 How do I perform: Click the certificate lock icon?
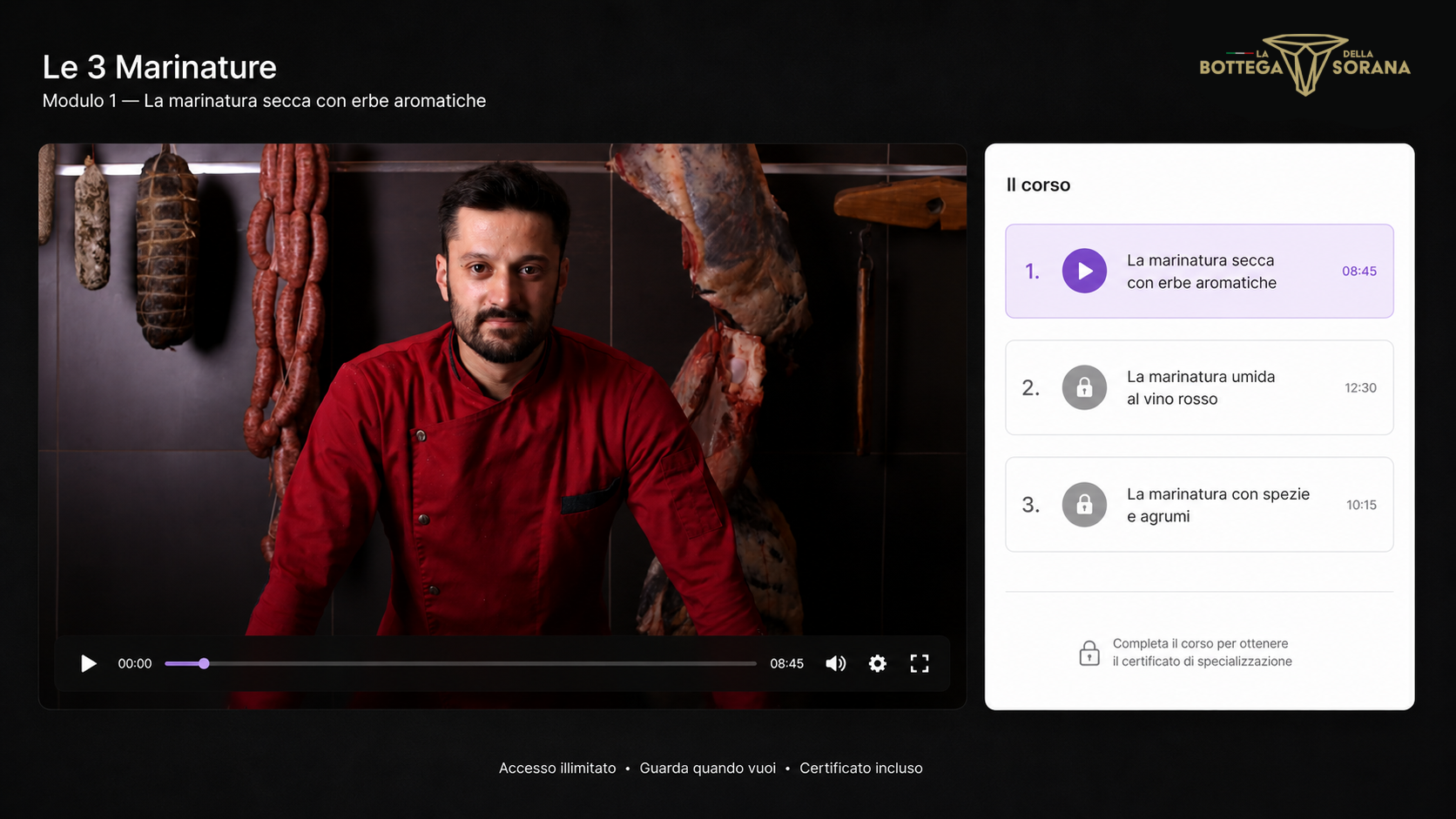pos(1089,653)
